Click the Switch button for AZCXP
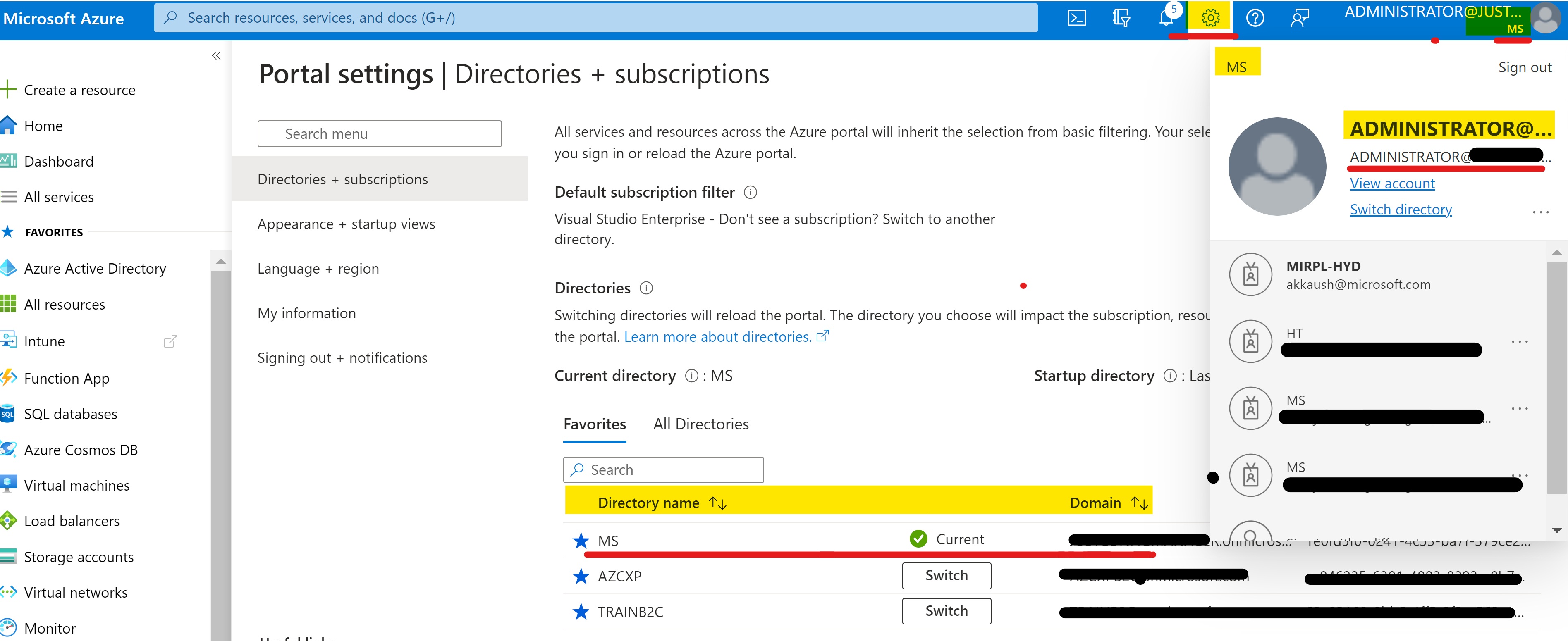The height and width of the screenshot is (641, 1568). [946, 575]
